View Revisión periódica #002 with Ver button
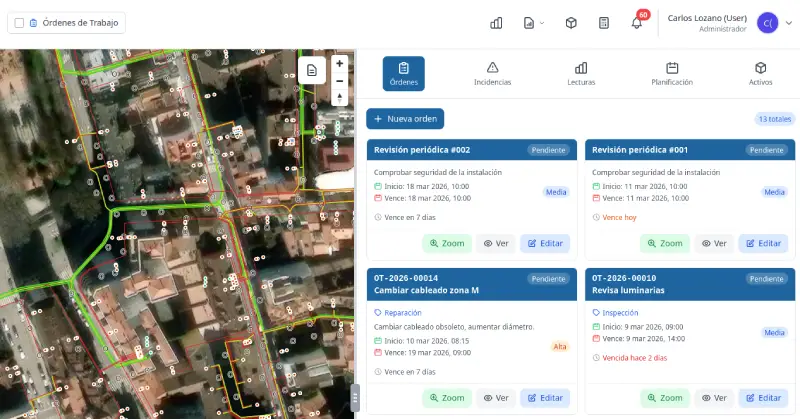 point(496,243)
